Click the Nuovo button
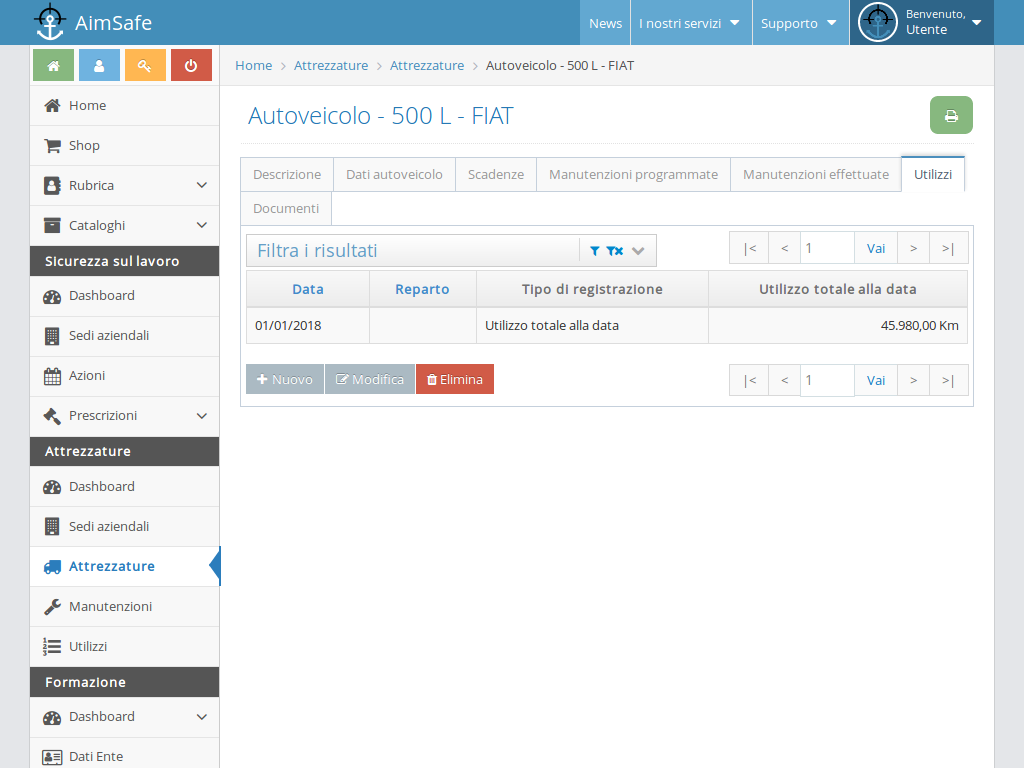1024x768 pixels. point(285,379)
